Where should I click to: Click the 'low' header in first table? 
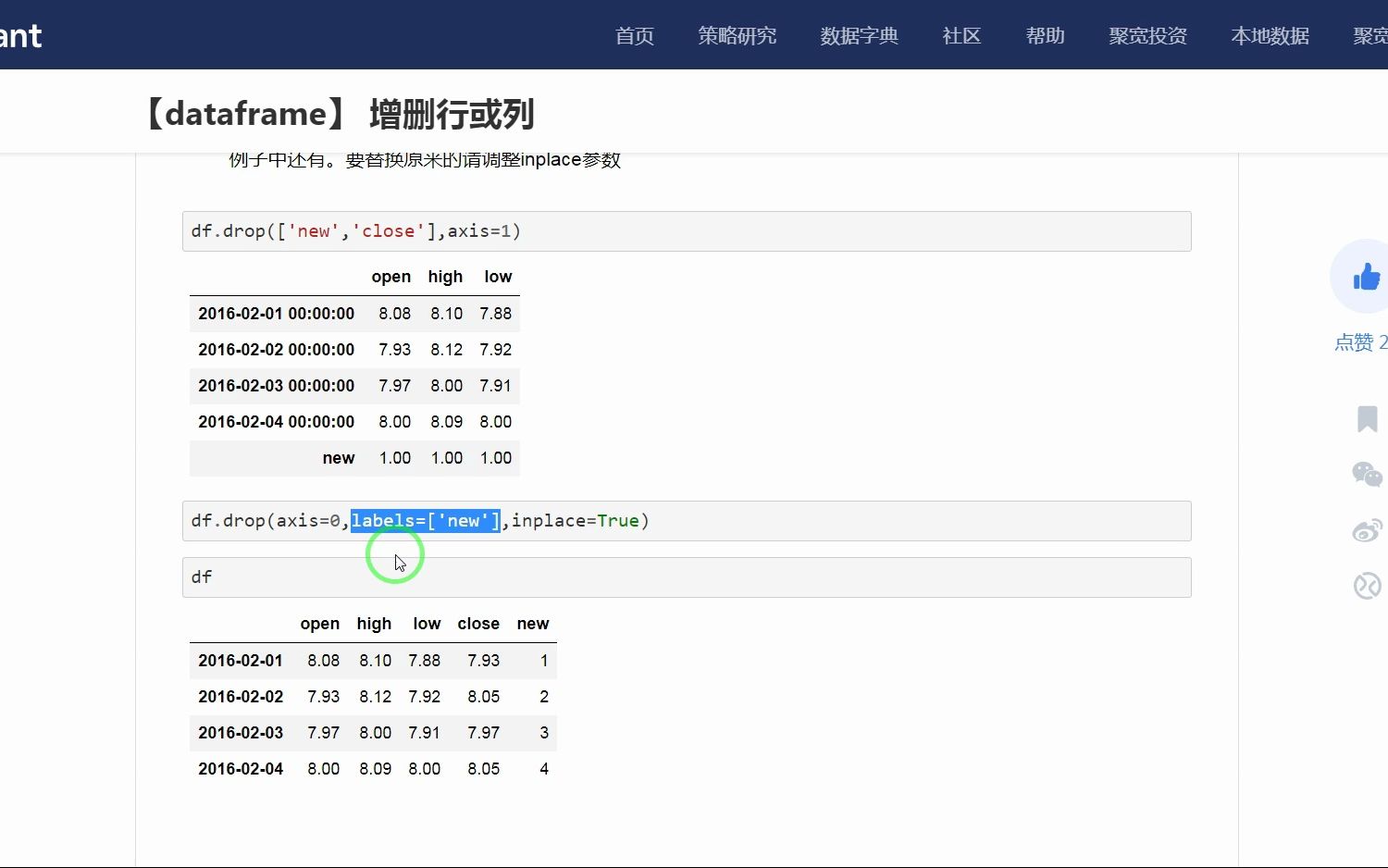pyautogui.click(x=498, y=277)
